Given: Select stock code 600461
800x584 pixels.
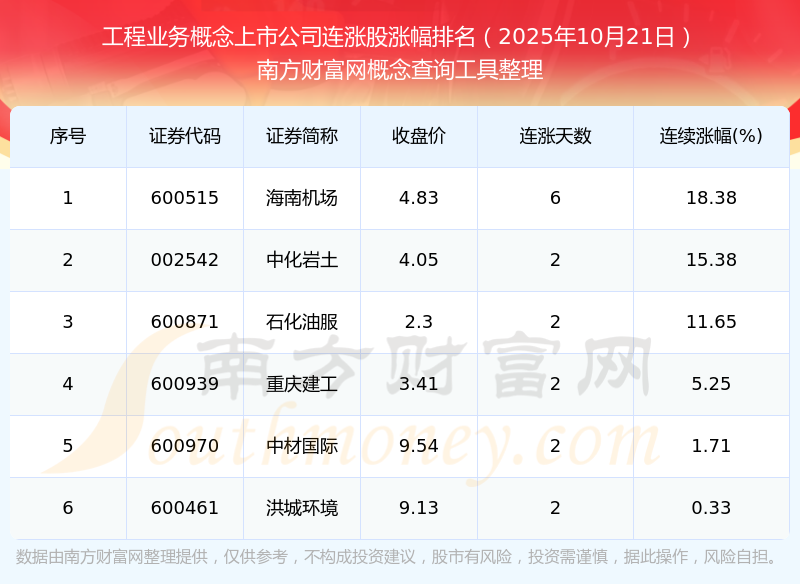Looking at the screenshot, I should point(185,508).
